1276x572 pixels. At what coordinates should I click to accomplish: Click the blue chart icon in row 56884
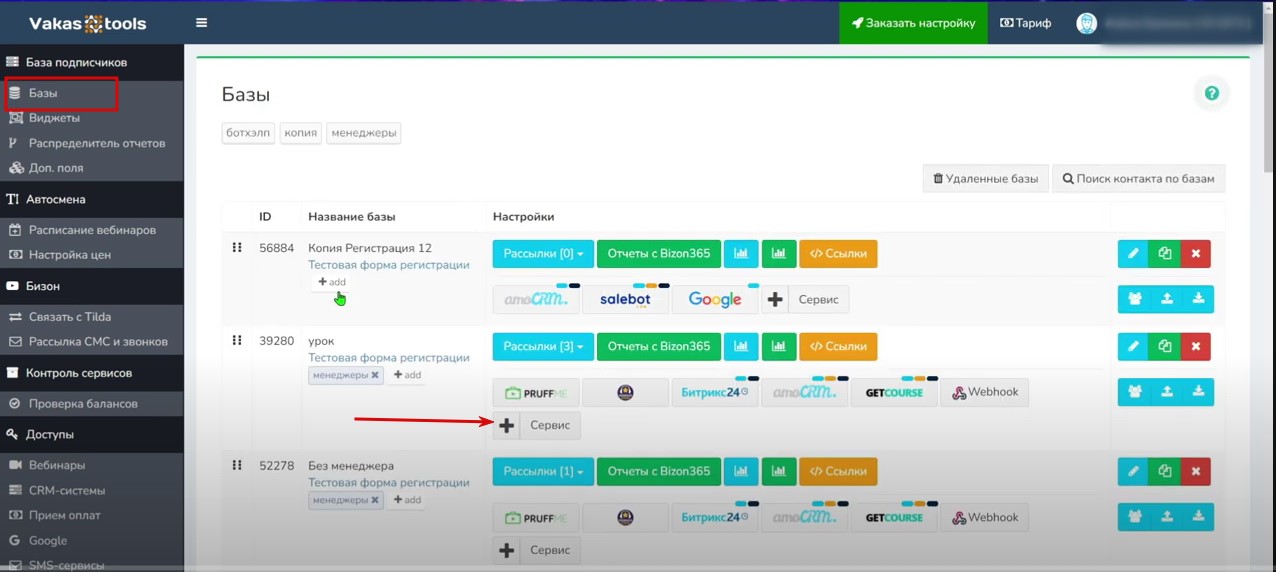[741, 254]
